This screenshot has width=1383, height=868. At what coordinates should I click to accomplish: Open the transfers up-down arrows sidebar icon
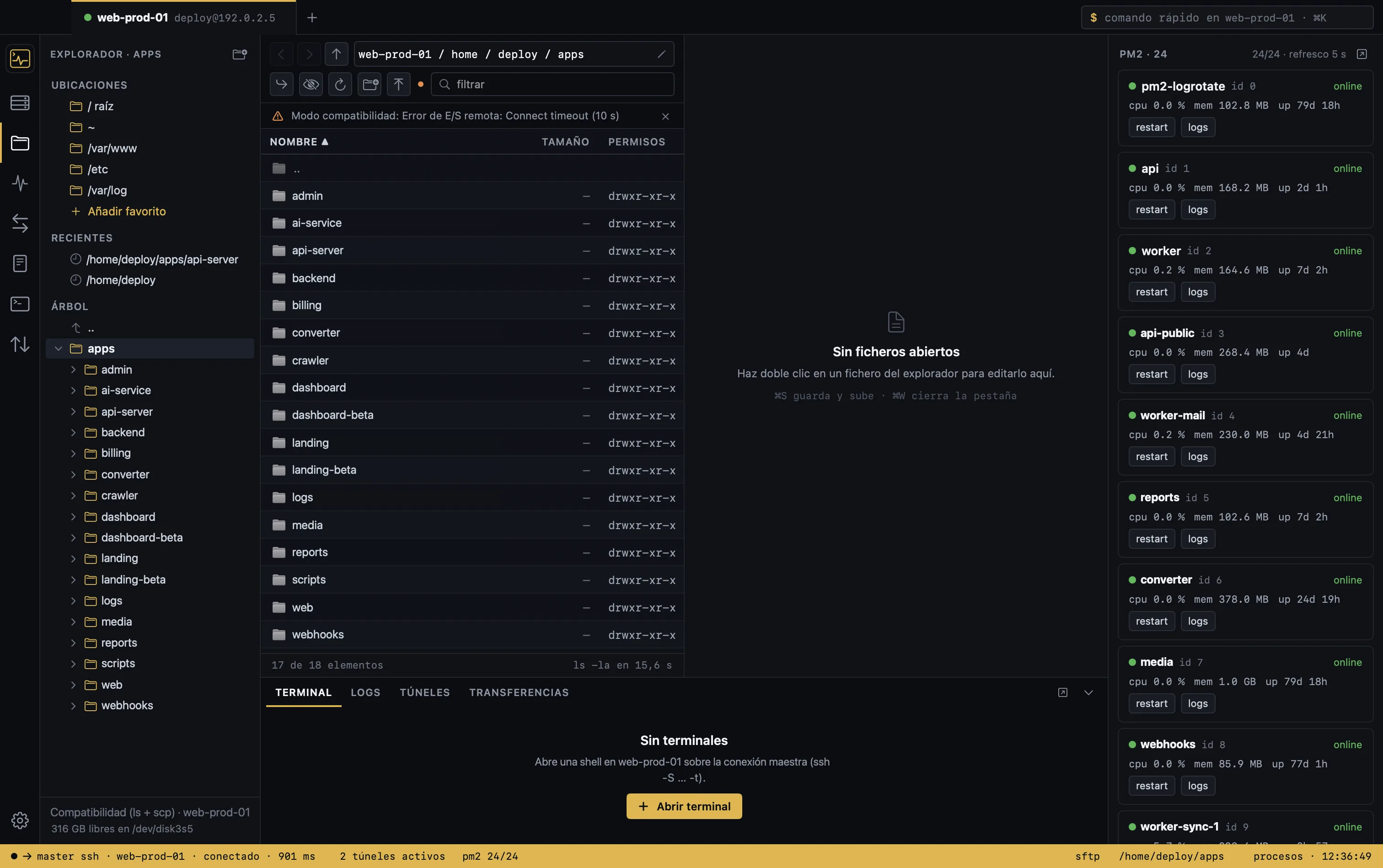pyautogui.click(x=20, y=344)
